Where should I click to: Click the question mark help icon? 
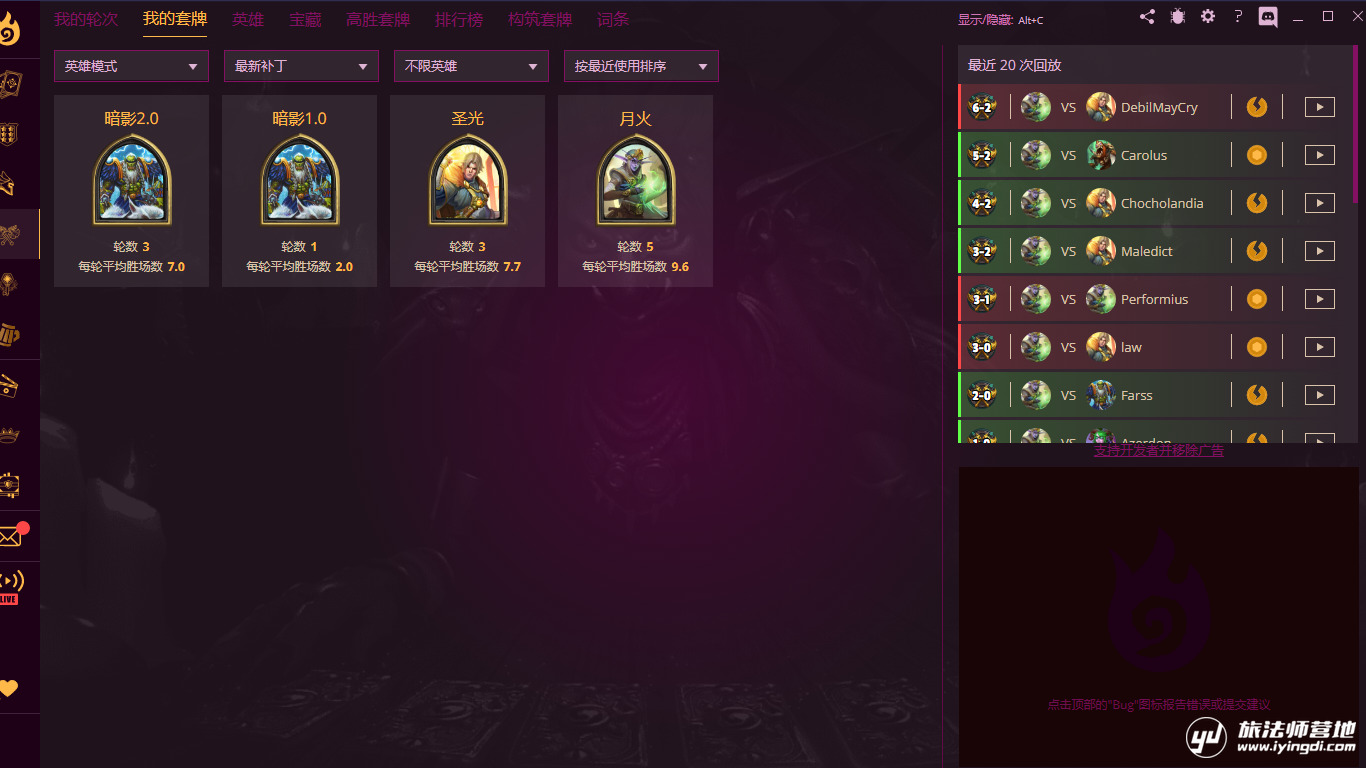[x=1238, y=17]
